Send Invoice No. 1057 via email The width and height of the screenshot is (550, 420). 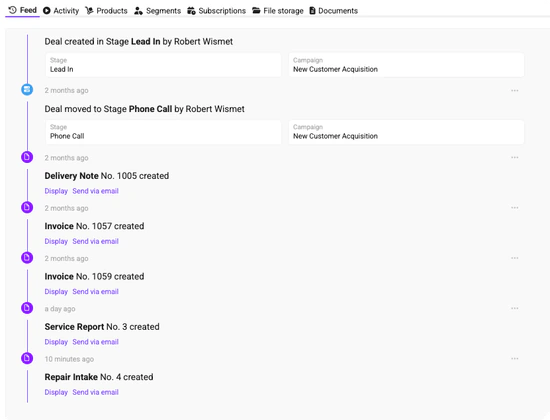(95, 241)
